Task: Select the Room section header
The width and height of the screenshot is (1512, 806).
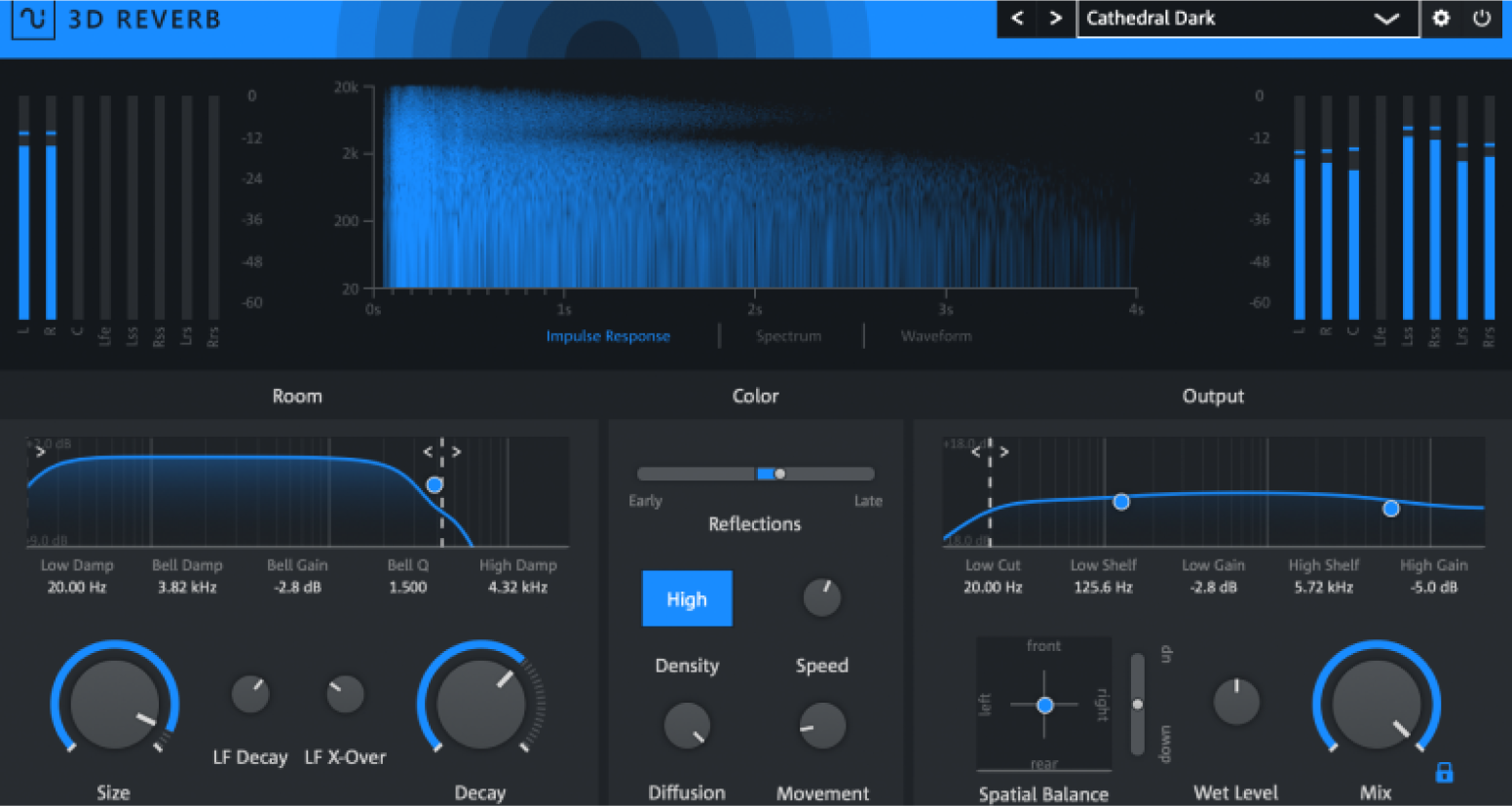Action: click(297, 396)
